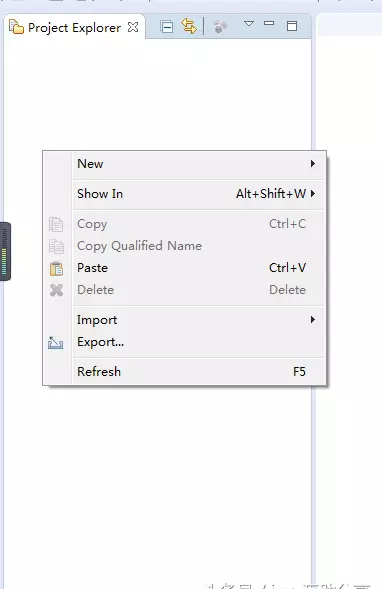382x589 pixels.
Task: Open the View Menu dropdown triangle
Action: point(249,24)
